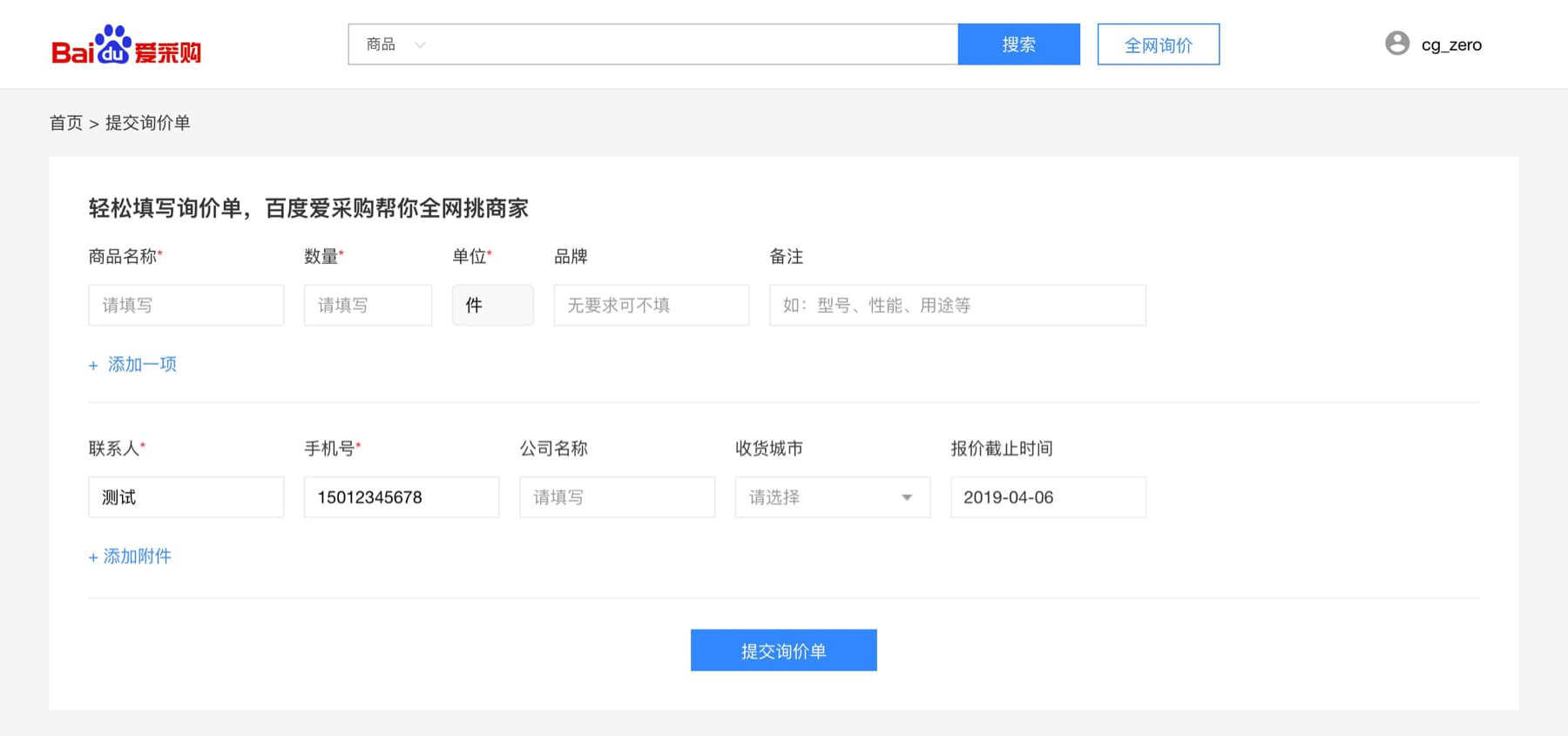1568x736 pixels.
Task: Open the 报价截止时间 date picker field
Action: tap(1047, 497)
